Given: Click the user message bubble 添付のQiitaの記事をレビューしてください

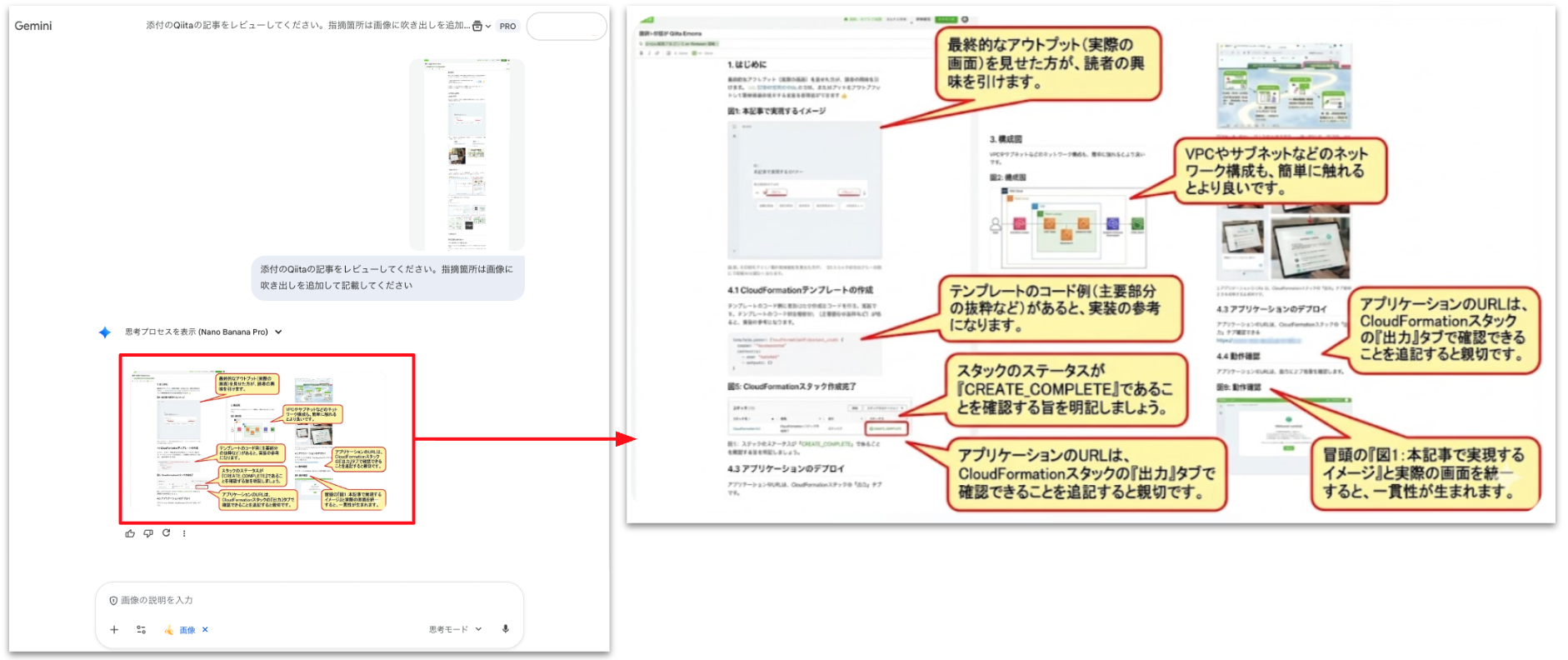Looking at the screenshot, I should [388, 277].
